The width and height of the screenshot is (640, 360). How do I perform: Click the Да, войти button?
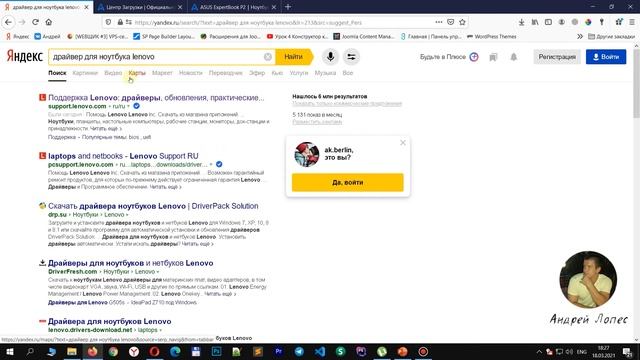(x=347, y=182)
